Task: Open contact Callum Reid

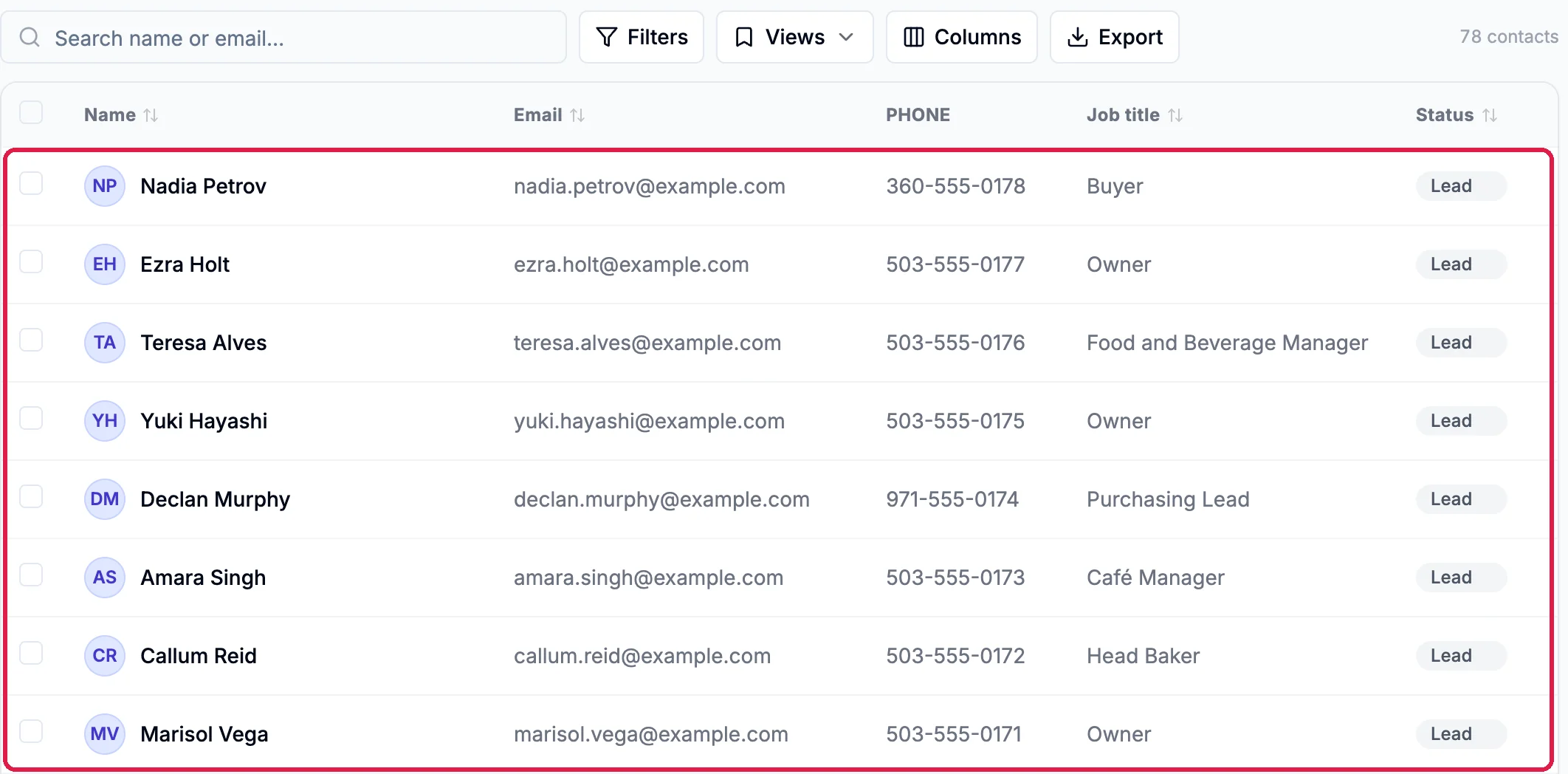Action: click(199, 656)
